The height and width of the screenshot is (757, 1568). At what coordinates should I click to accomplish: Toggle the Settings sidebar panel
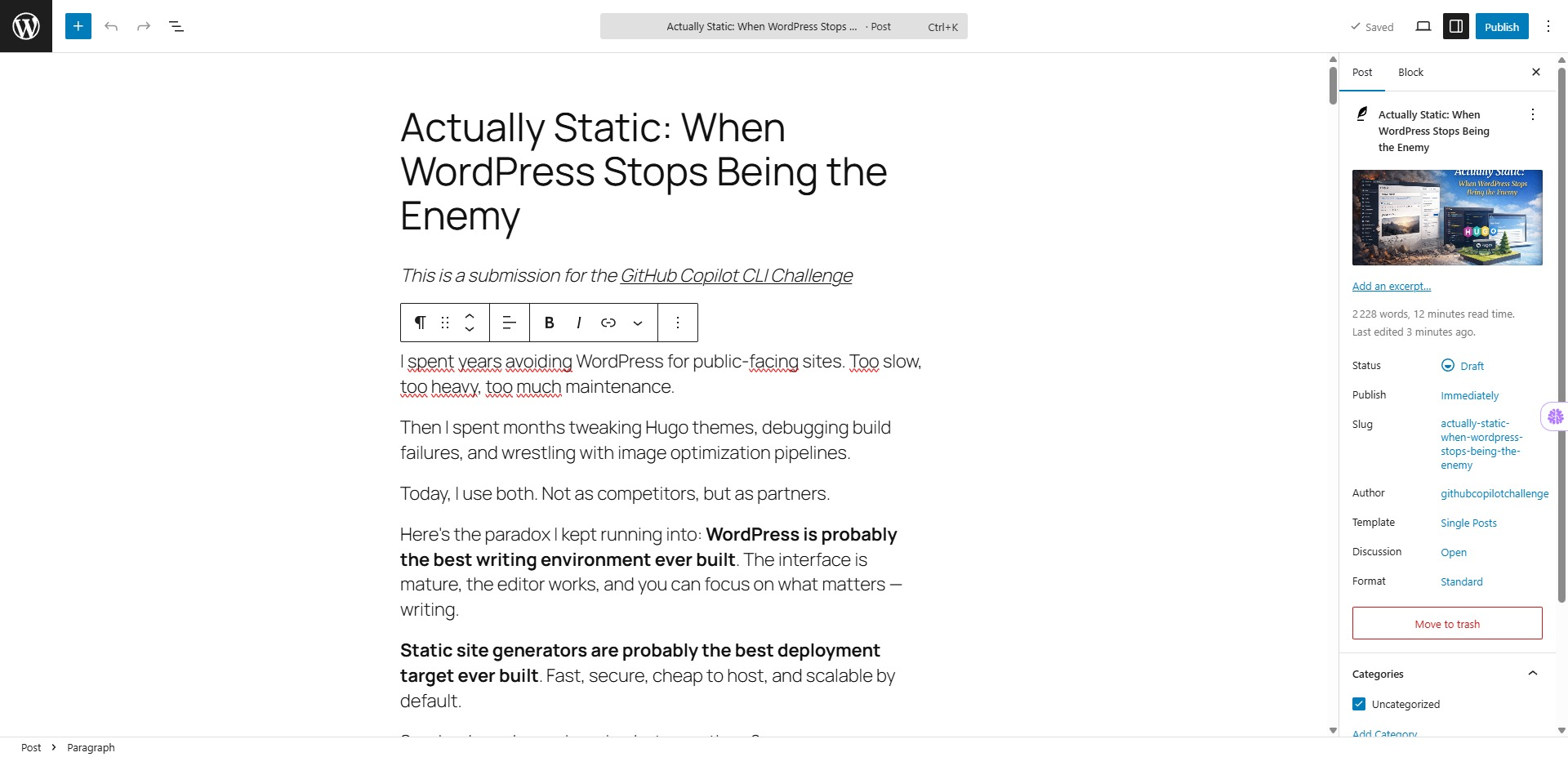coord(1455,26)
